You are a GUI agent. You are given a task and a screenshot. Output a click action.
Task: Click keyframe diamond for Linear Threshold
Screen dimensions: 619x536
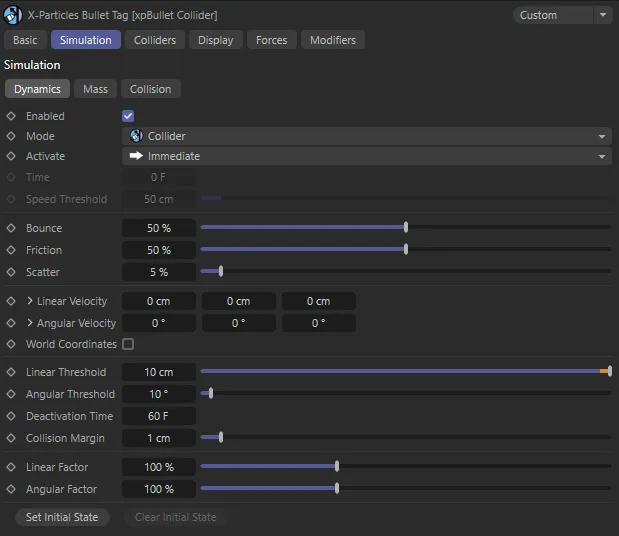[11, 372]
